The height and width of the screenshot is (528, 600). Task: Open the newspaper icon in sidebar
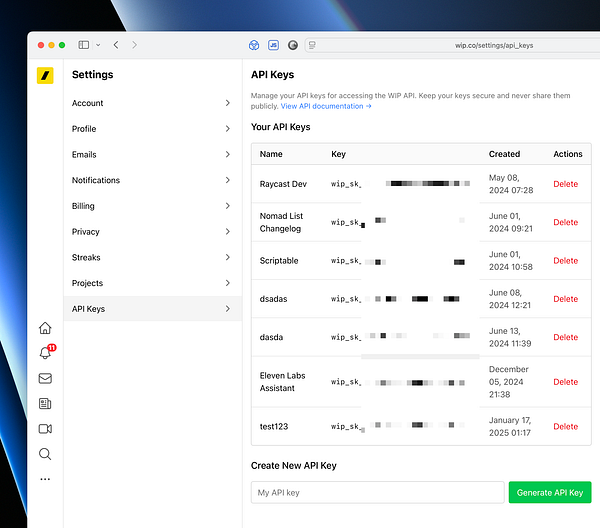coord(45,404)
